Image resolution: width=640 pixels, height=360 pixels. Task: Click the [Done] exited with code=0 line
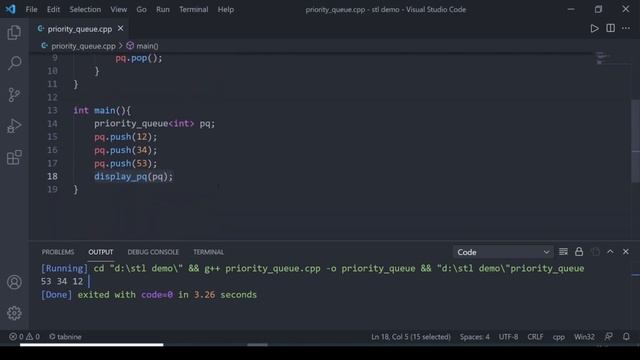coord(149,295)
